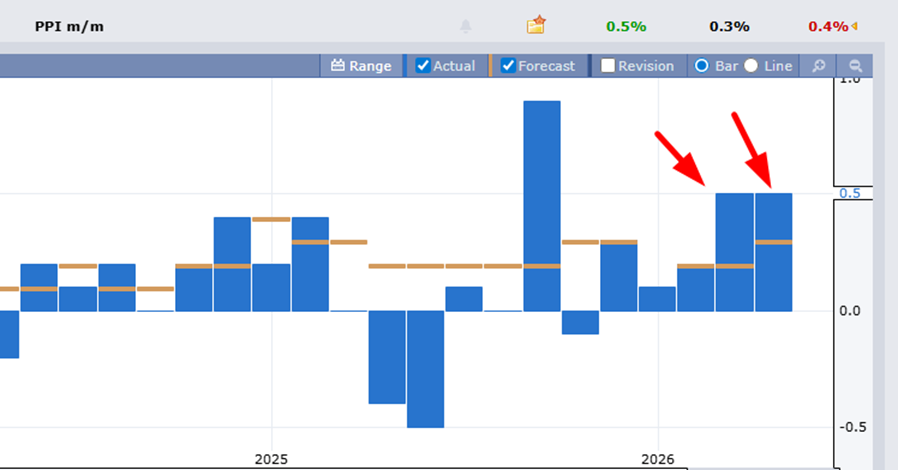Image resolution: width=898 pixels, height=470 pixels.
Task: Click the black 0.3% forecast value
Action: [729, 26]
